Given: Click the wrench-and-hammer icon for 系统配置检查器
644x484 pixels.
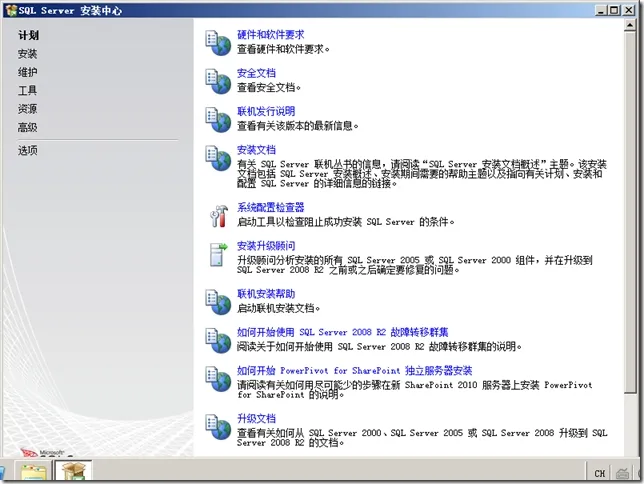Looking at the screenshot, I should coord(218,216).
